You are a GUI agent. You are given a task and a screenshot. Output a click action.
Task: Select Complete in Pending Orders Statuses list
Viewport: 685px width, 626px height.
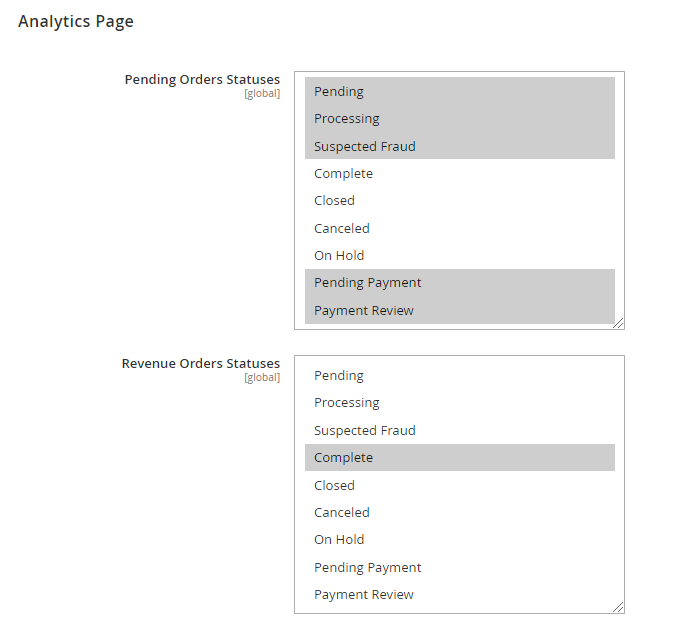pos(343,174)
